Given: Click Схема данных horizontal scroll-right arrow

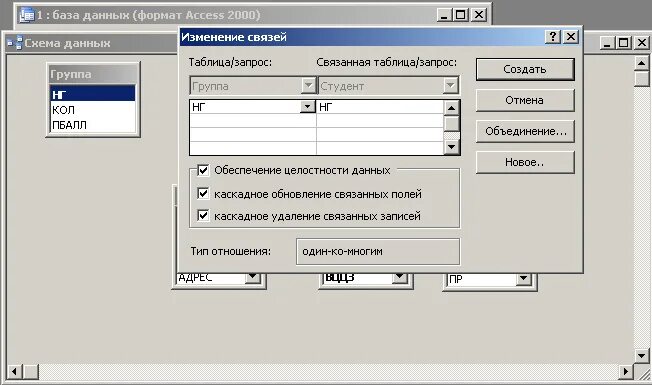Looking at the screenshot, I should 625,371.
